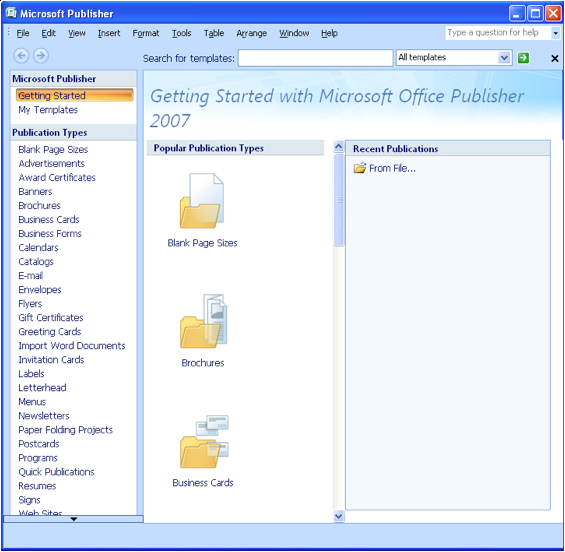Click the Type a question for help box
565x552 pixels.
point(498,33)
